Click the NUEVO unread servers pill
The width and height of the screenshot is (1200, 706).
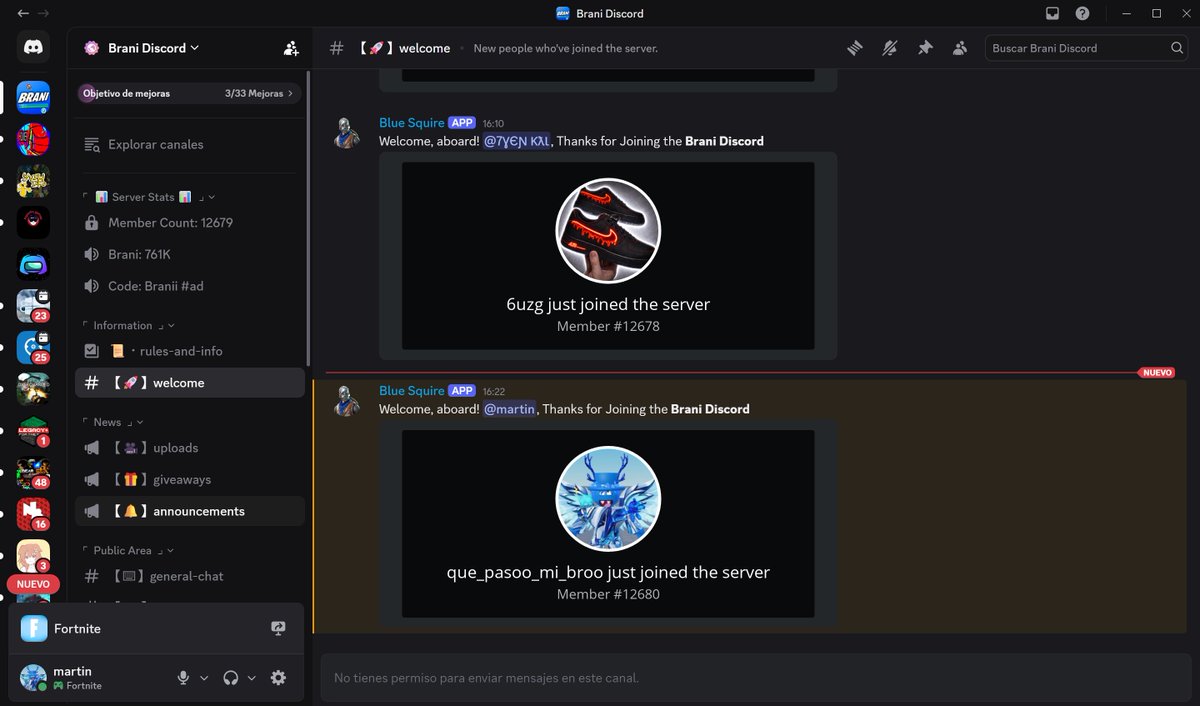(x=33, y=584)
